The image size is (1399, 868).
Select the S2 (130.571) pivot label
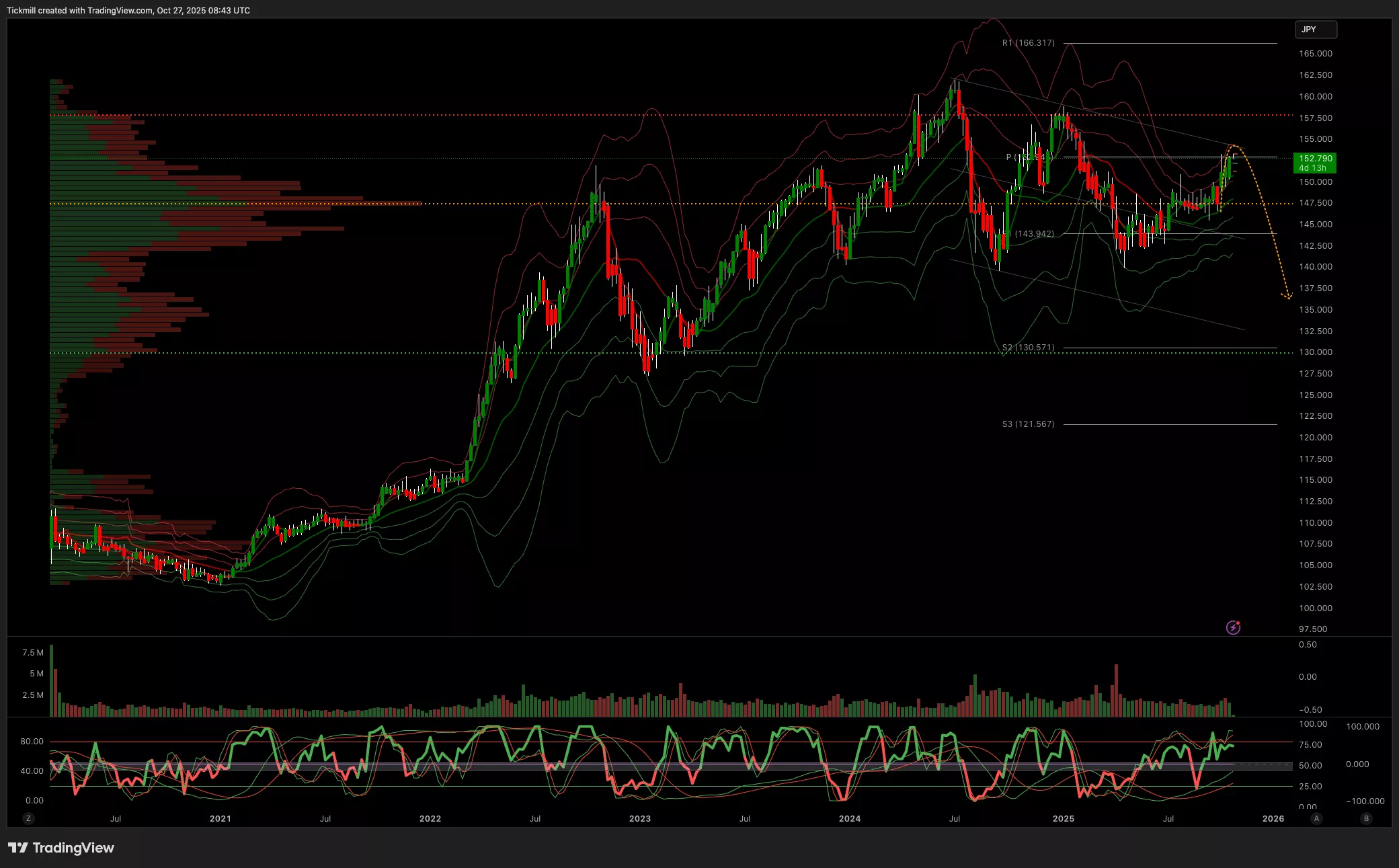tap(1028, 348)
